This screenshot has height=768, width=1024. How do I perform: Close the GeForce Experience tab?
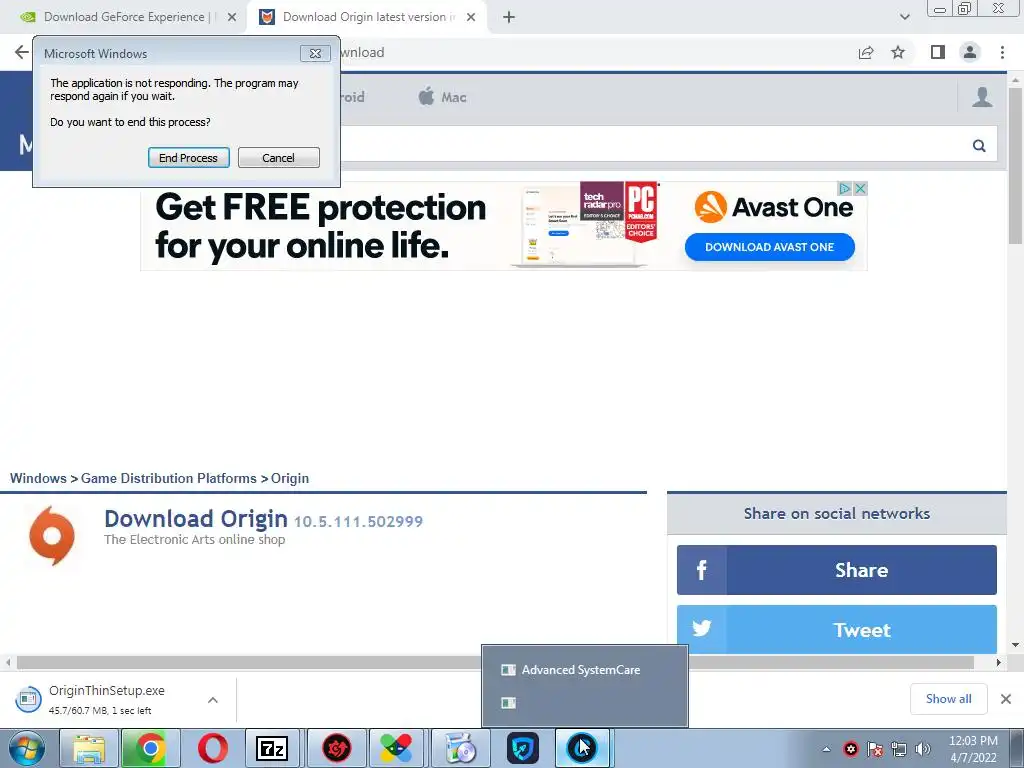pyautogui.click(x=232, y=17)
